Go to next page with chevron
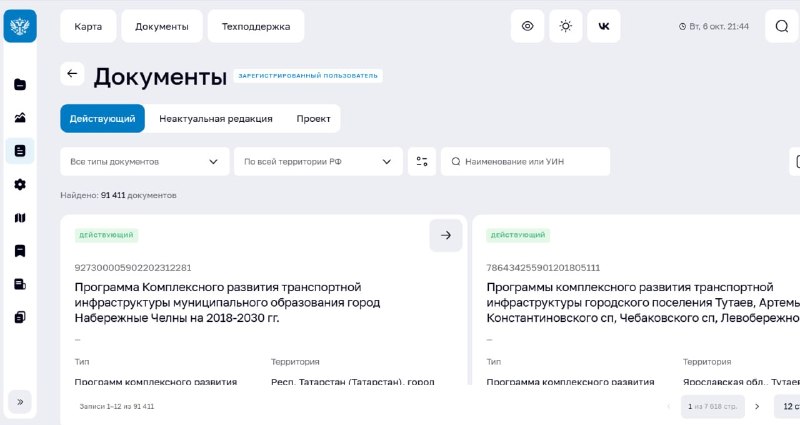The image size is (800, 425). [757, 407]
